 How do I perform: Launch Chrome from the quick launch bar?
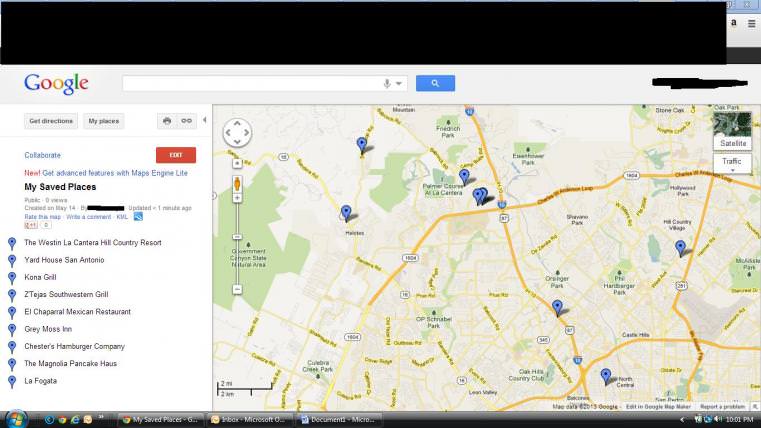(62, 420)
